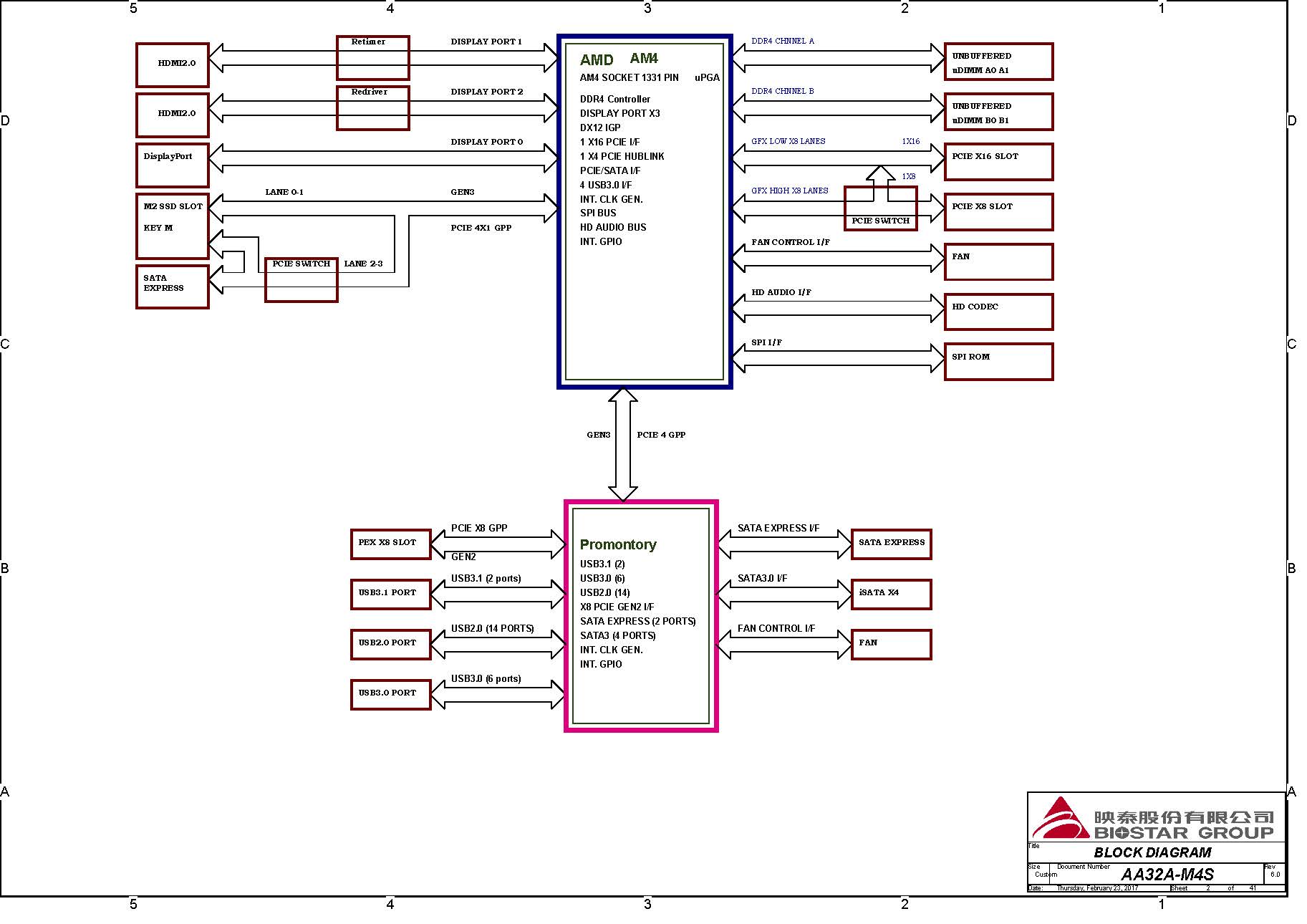The width and height of the screenshot is (1307, 924).
Task: Click the green AM4 heading
Action: point(644,58)
